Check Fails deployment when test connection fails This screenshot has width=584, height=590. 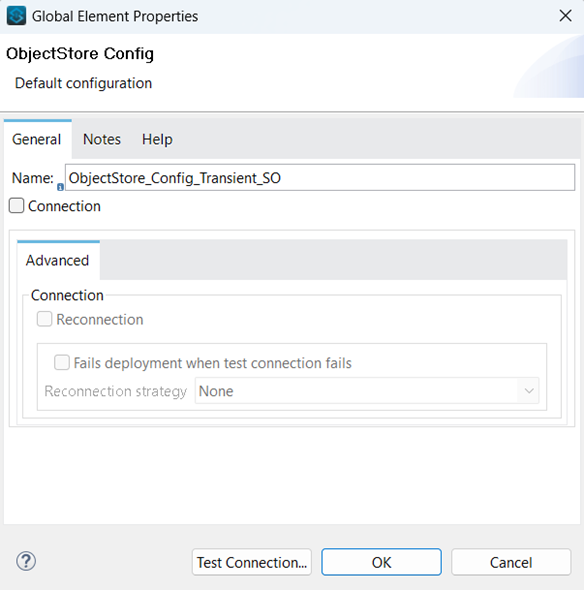62,363
